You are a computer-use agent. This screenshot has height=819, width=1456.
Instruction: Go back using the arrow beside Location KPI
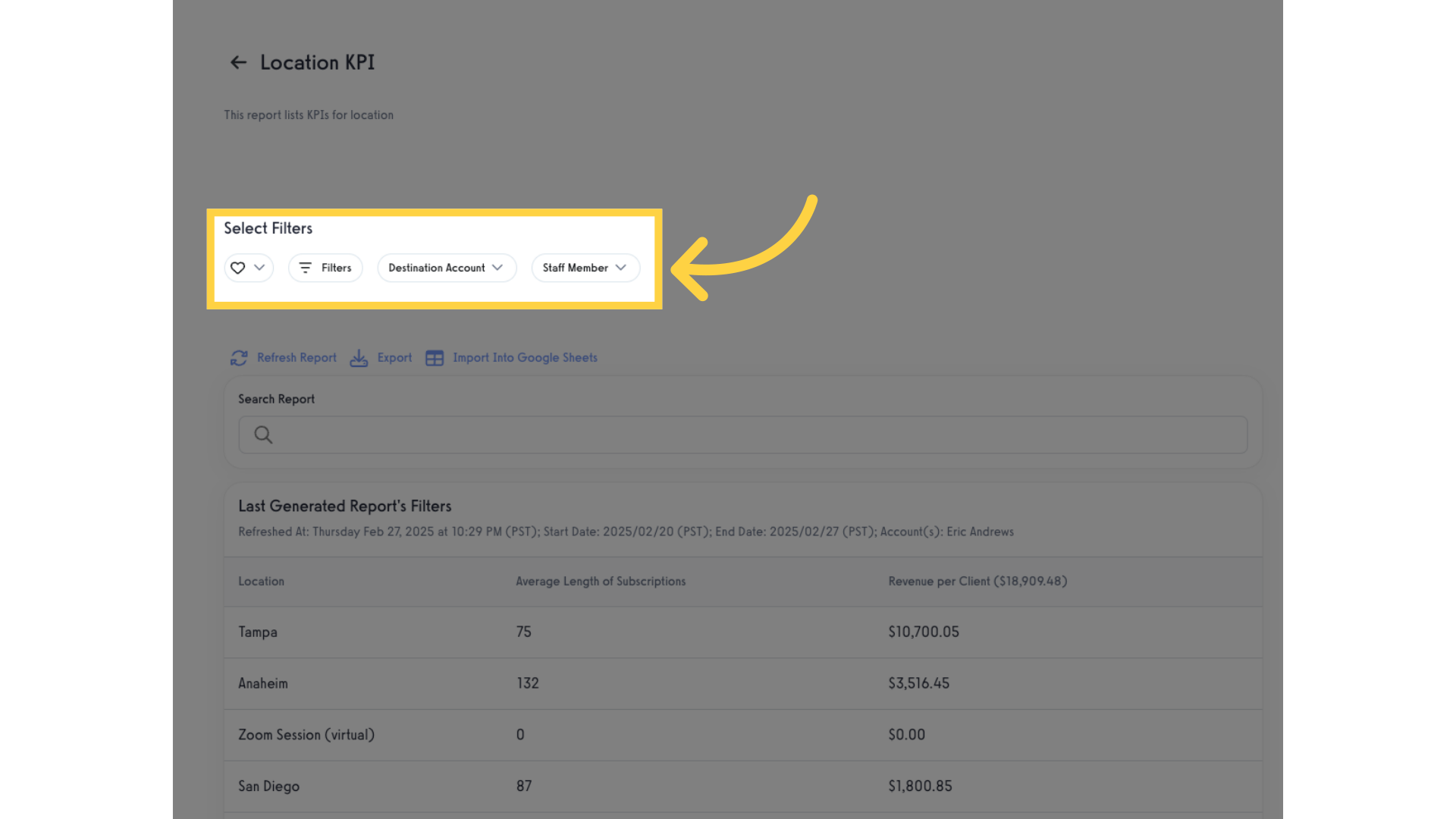(x=239, y=62)
